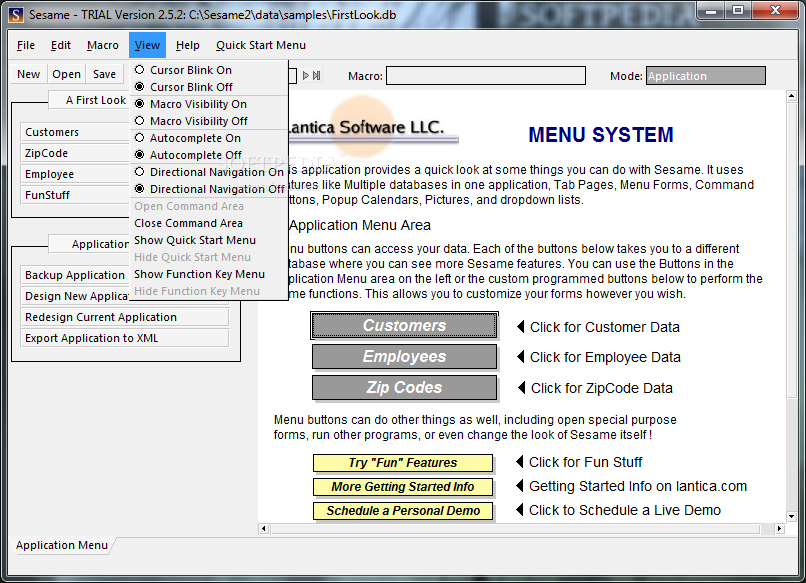Click the arrow beside Click for Employee Data
The image size is (806, 583).
(x=520, y=356)
